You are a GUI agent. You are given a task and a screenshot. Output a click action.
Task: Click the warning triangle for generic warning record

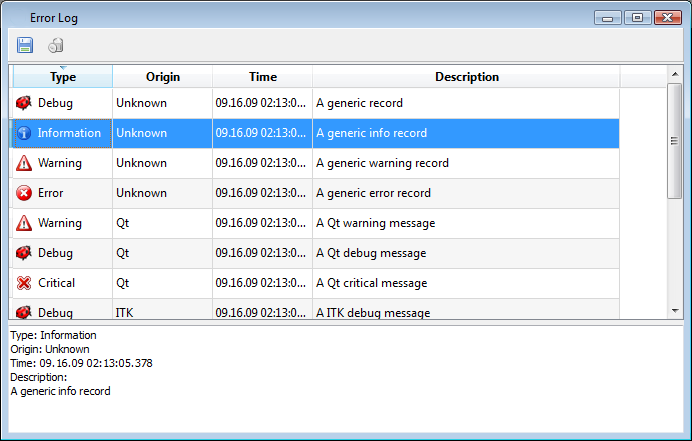pyautogui.click(x=24, y=163)
